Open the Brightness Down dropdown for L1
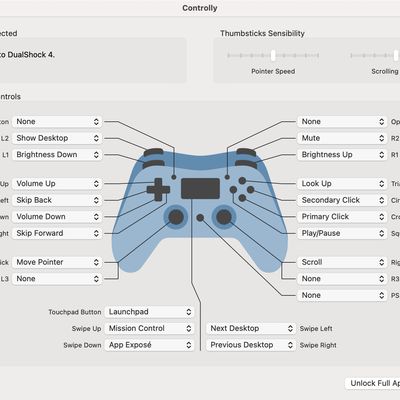Viewport: 400px width, 400px height. click(57, 155)
